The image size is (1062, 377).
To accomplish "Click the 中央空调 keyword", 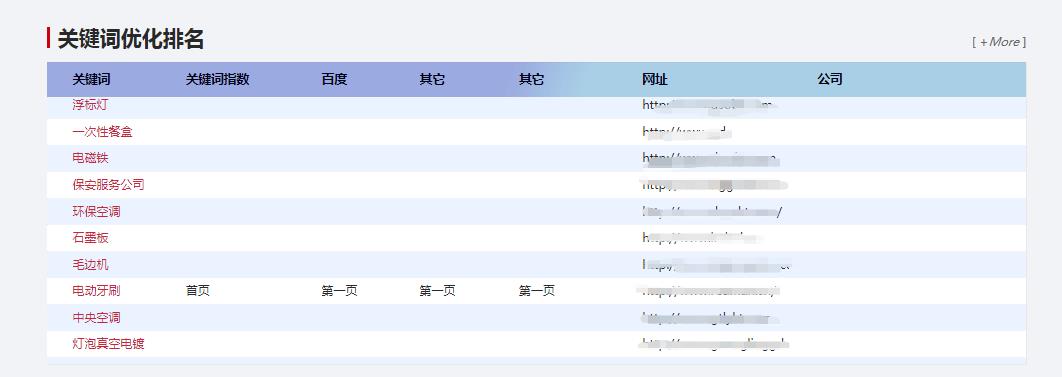I will coord(96,317).
